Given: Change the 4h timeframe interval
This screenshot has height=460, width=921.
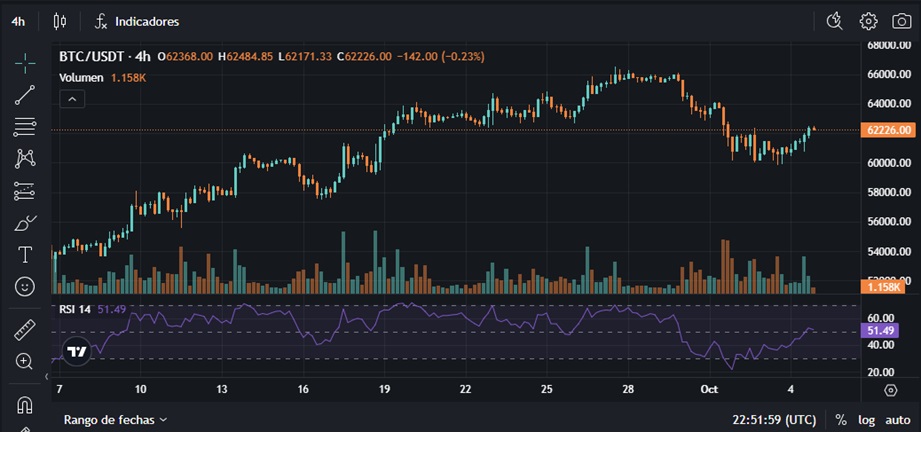Looking at the screenshot, I should (x=18, y=22).
